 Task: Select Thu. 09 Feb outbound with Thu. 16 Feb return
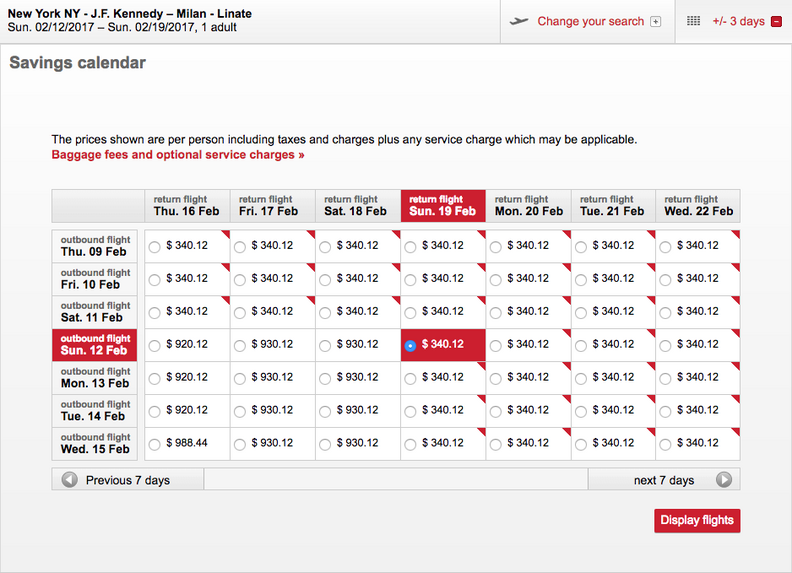coord(154,246)
